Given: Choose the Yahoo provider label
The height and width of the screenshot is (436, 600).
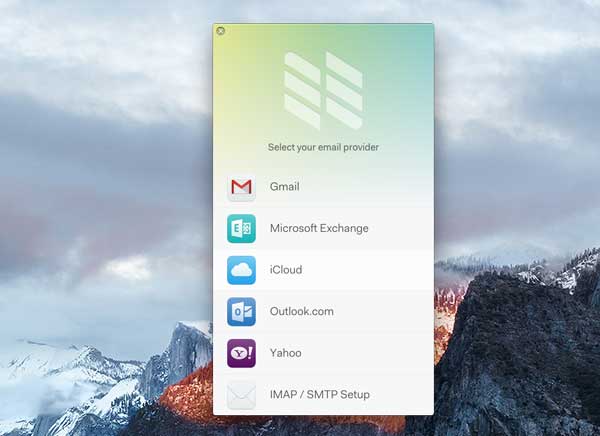Looking at the screenshot, I should click(x=285, y=353).
